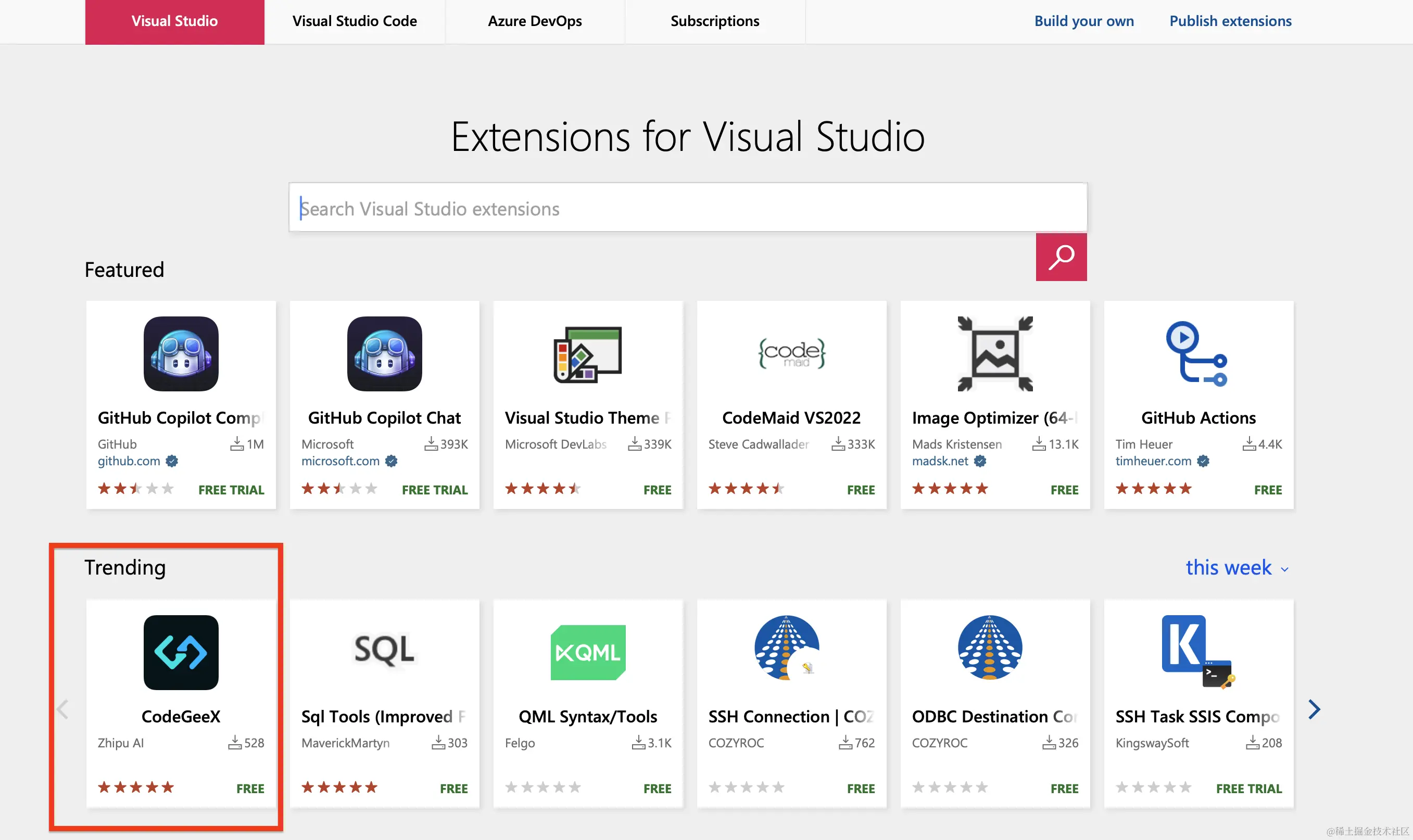This screenshot has height=840, width=1413.
Task: Click the verified badge next to microsoft.com
Action: [x=391, y=461]
